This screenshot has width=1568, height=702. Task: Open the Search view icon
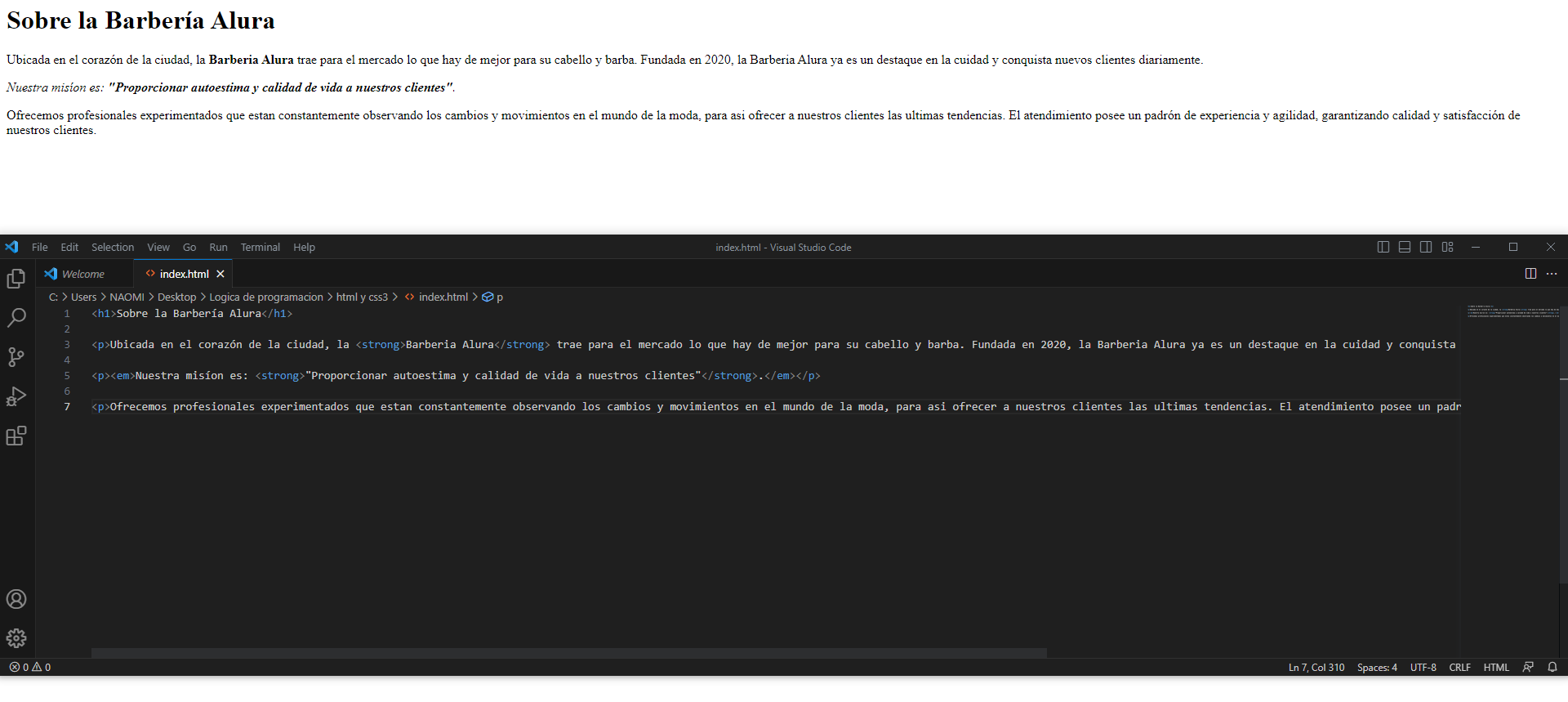pyautogui.click(x=16, y=318)
